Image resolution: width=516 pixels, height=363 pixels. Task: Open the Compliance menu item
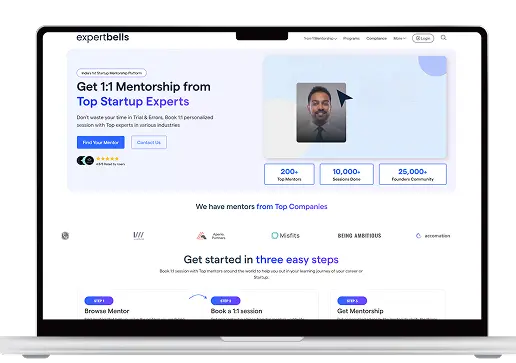click(376, 38)
